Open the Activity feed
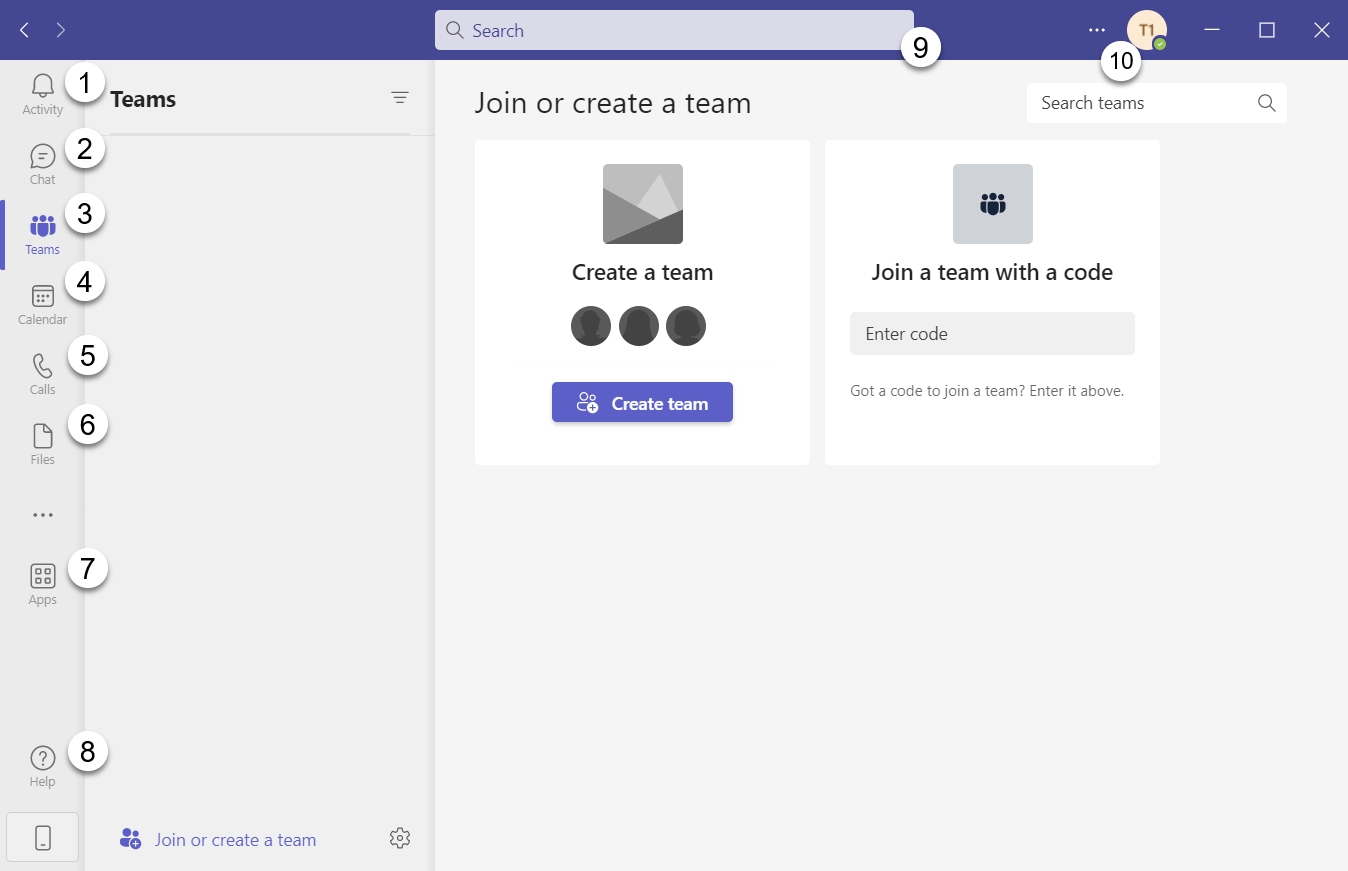Viewport: 1348px width, 871px height. point(42,92)
